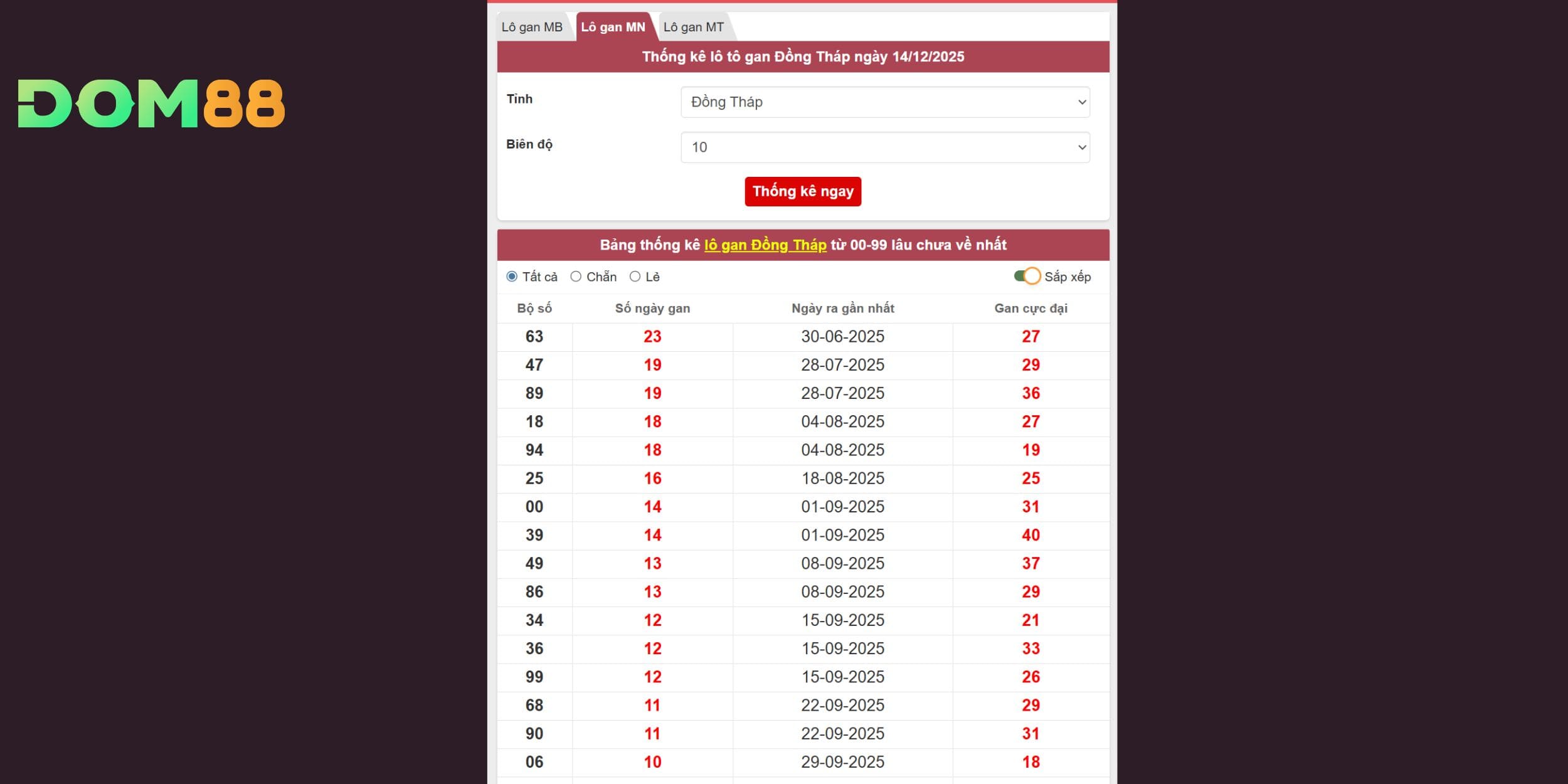
Task: Click the Ngày ra gần nhất header
Action: [x=842, y=309]
